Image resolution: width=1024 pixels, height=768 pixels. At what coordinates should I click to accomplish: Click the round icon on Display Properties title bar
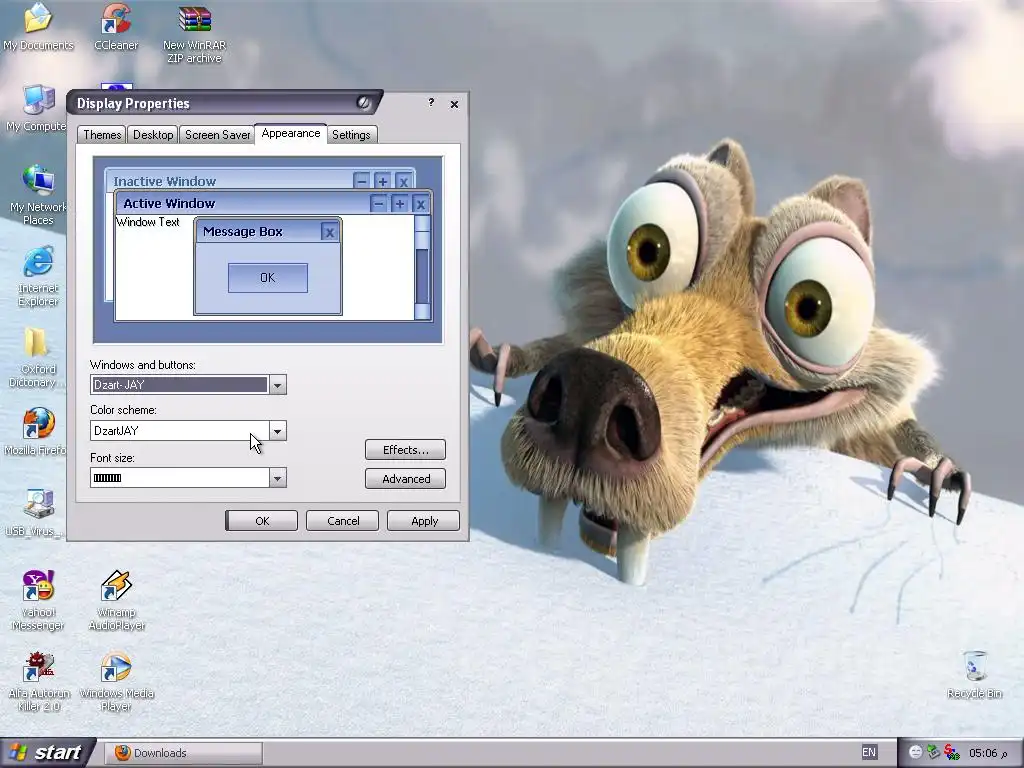click(363, 103)
